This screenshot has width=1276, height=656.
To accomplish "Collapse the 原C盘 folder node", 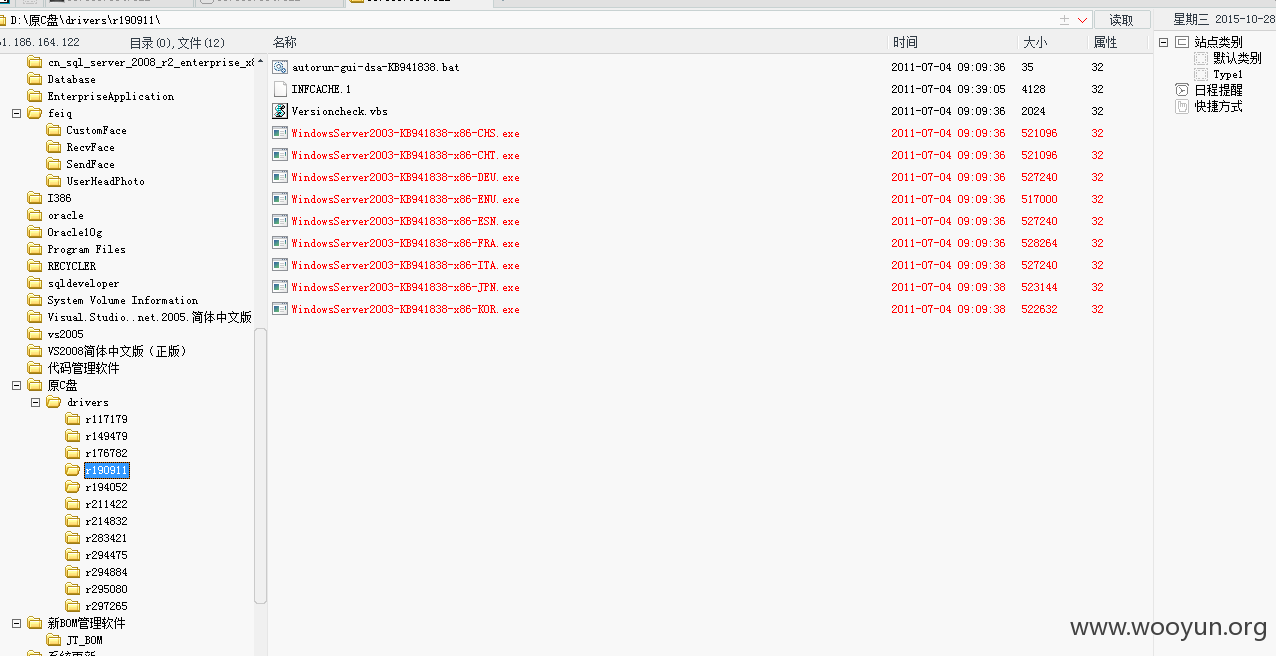I will [16, 385].
